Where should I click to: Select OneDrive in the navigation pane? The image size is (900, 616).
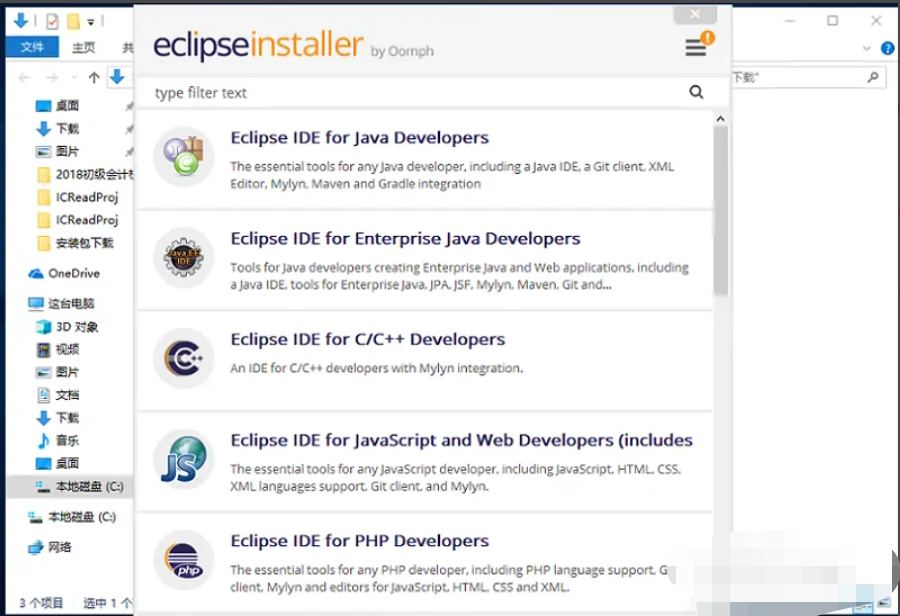[73, 273]
